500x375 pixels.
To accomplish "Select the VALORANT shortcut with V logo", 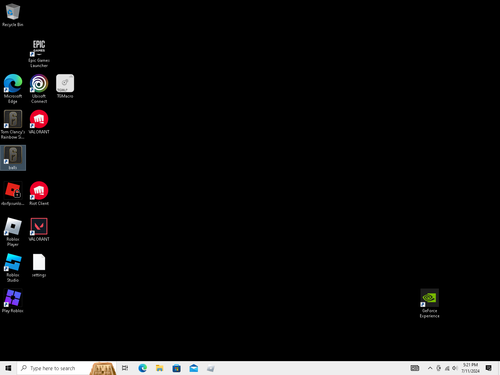I will click(x=39, y=229).
